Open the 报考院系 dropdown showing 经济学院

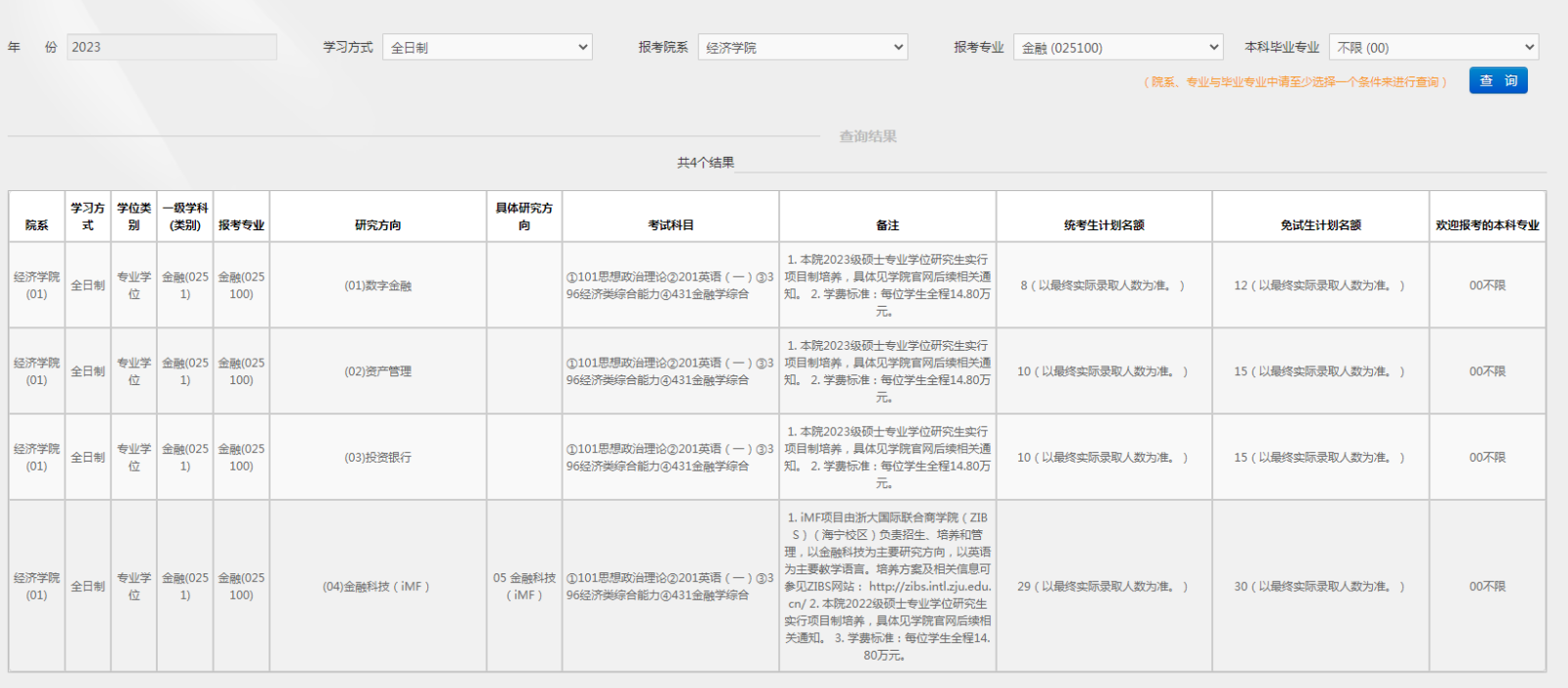click(803, 47)
